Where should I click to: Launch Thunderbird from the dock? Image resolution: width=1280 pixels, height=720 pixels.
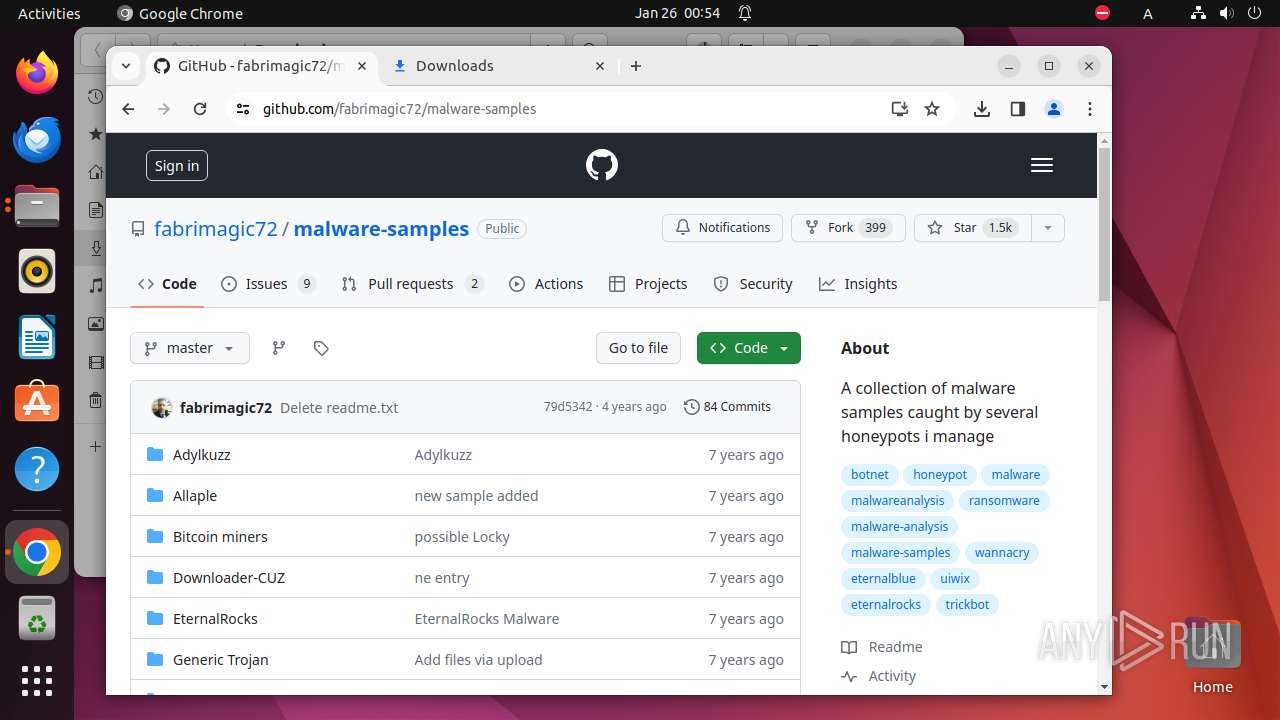(x=37, y=140)
